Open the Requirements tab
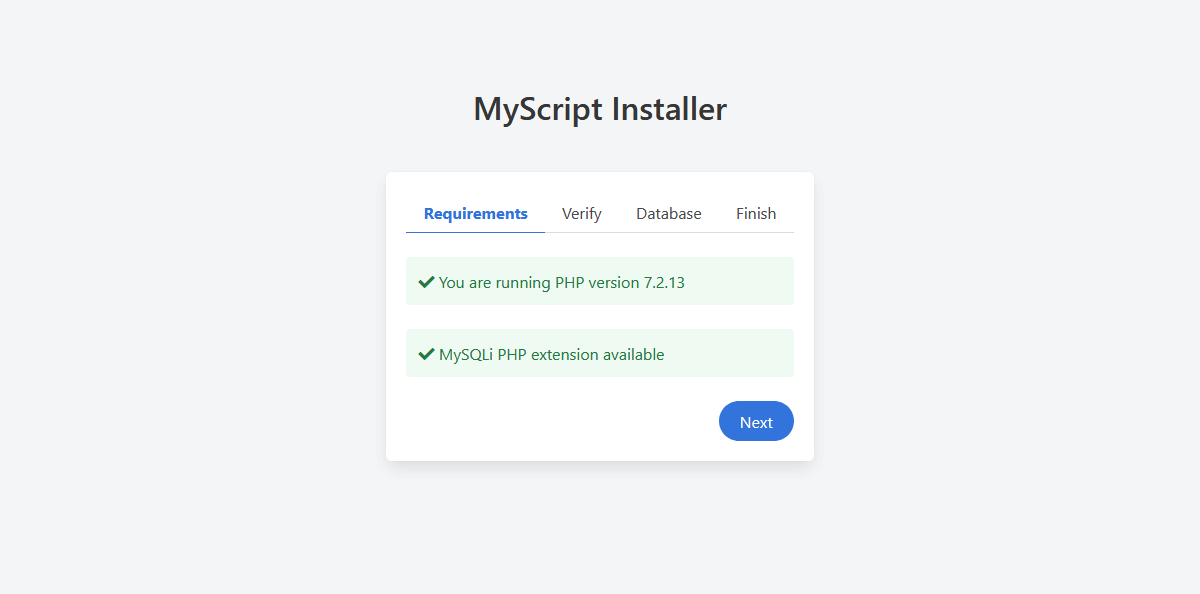The image size is (1200, 594). pyautogui.click(x=475, y=213)
